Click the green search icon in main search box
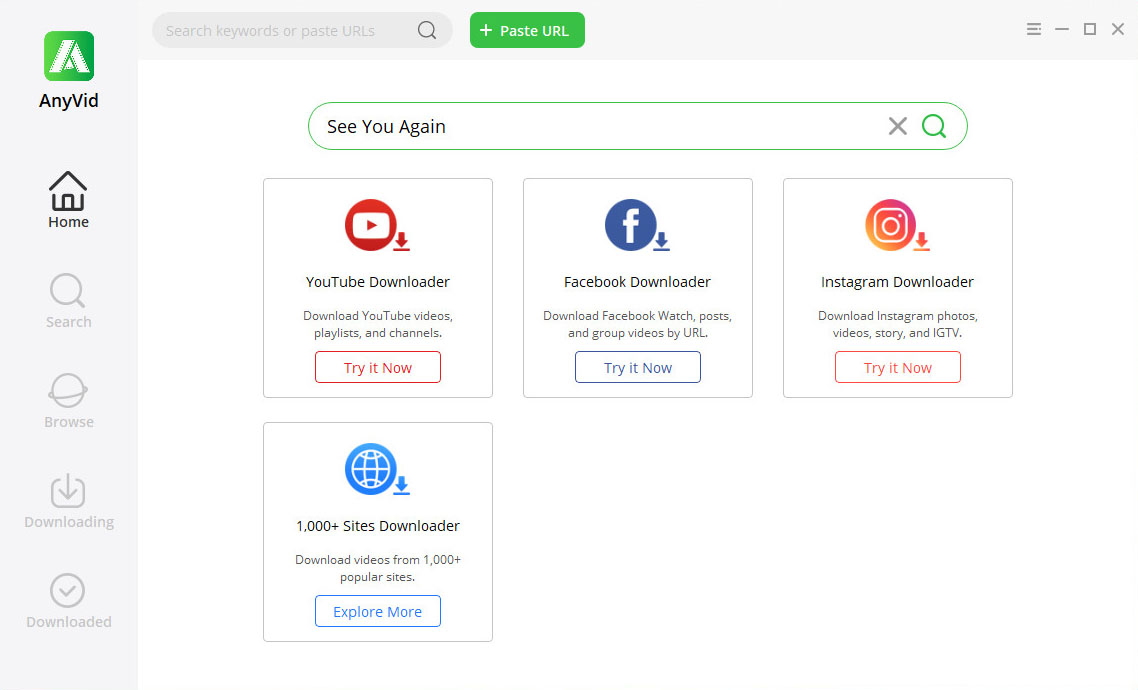 point(934,126)
